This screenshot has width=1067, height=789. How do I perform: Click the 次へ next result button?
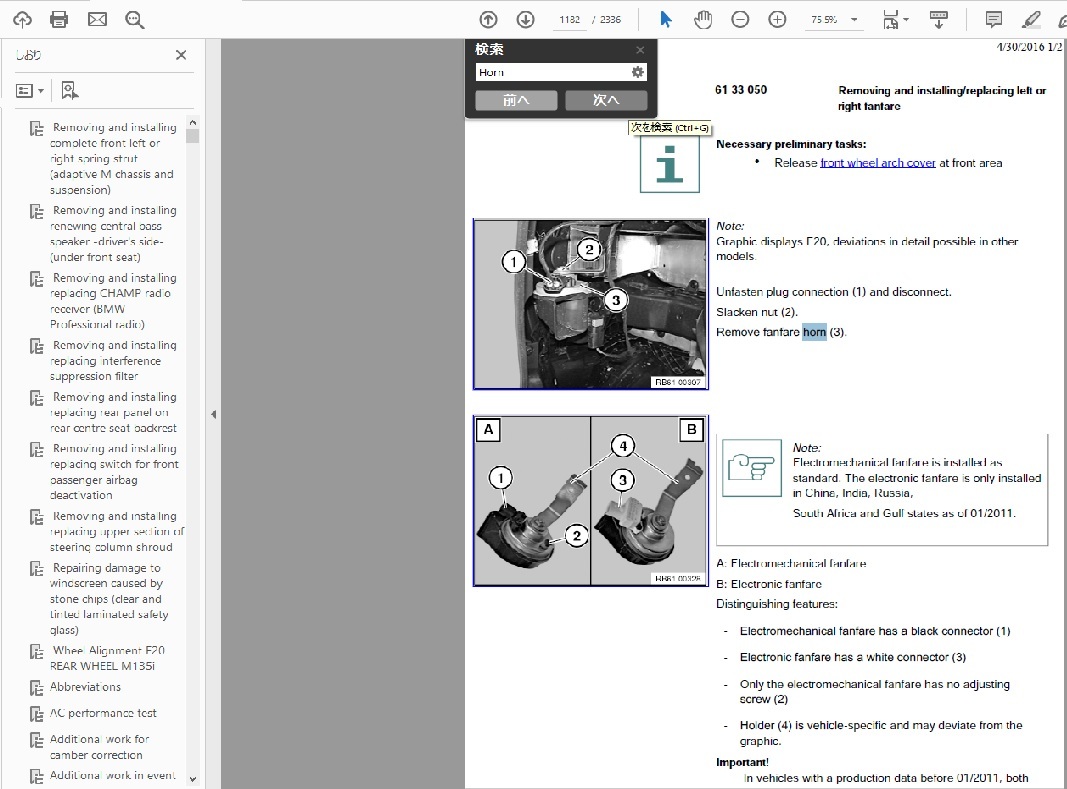[606, 100]
